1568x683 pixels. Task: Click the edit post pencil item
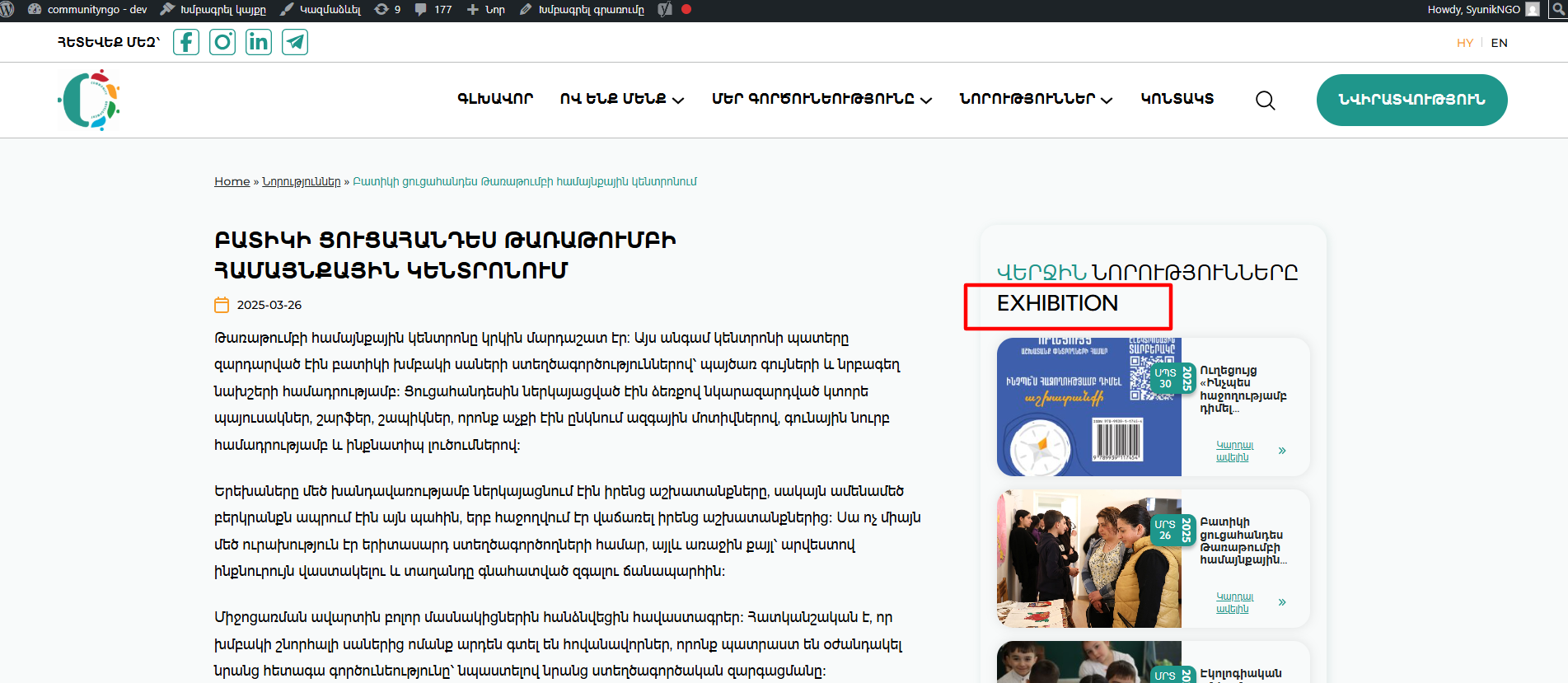pyautogui.click(x=583, y=10)
